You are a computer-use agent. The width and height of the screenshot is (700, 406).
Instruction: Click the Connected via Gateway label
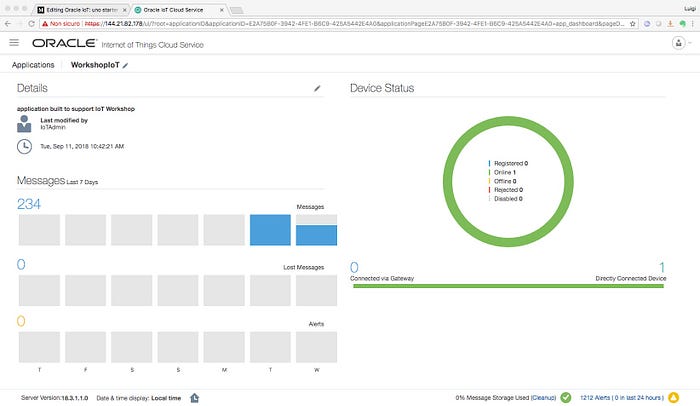pos(382,278)
